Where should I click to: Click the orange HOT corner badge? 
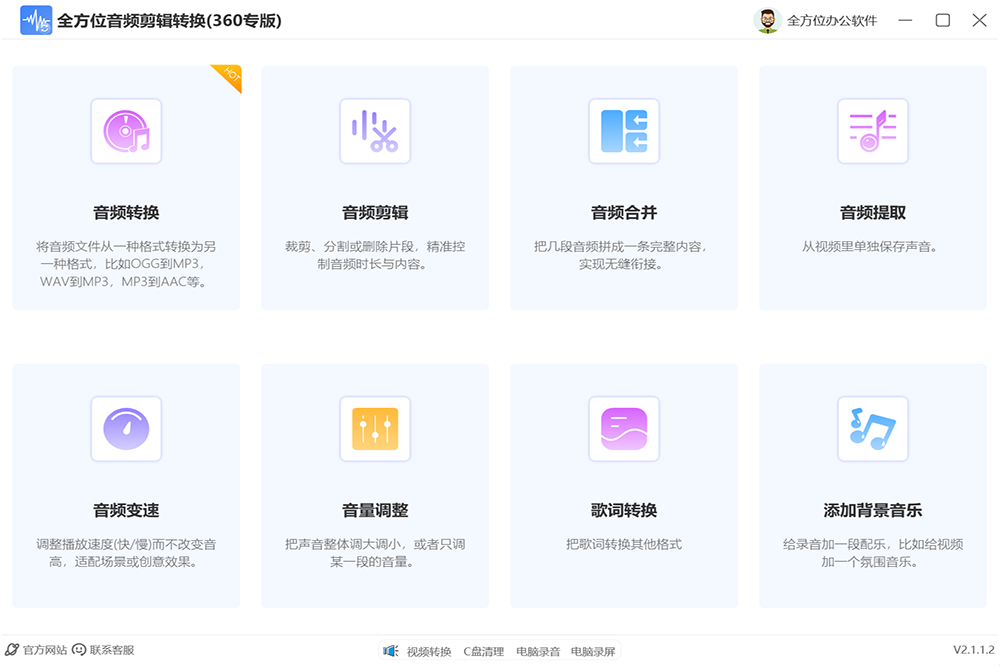230,76
